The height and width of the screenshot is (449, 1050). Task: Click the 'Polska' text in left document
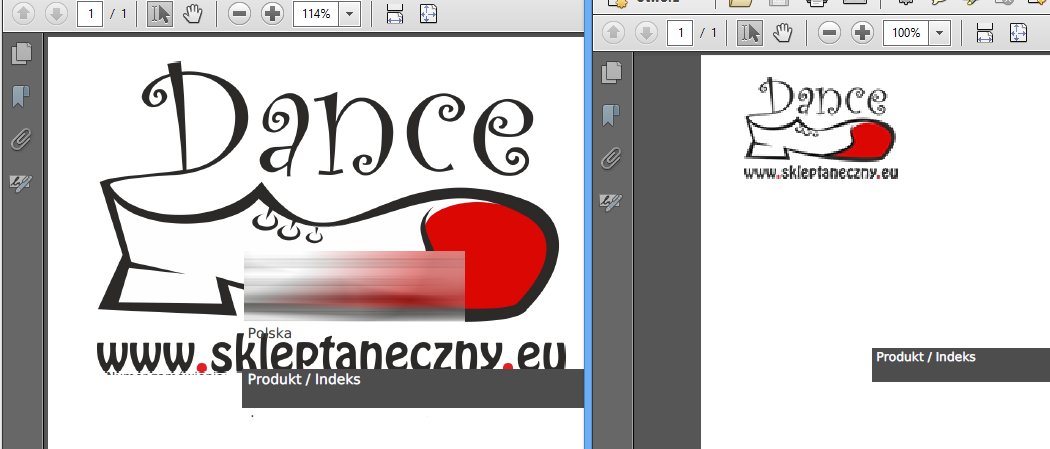tap(269, 333)
